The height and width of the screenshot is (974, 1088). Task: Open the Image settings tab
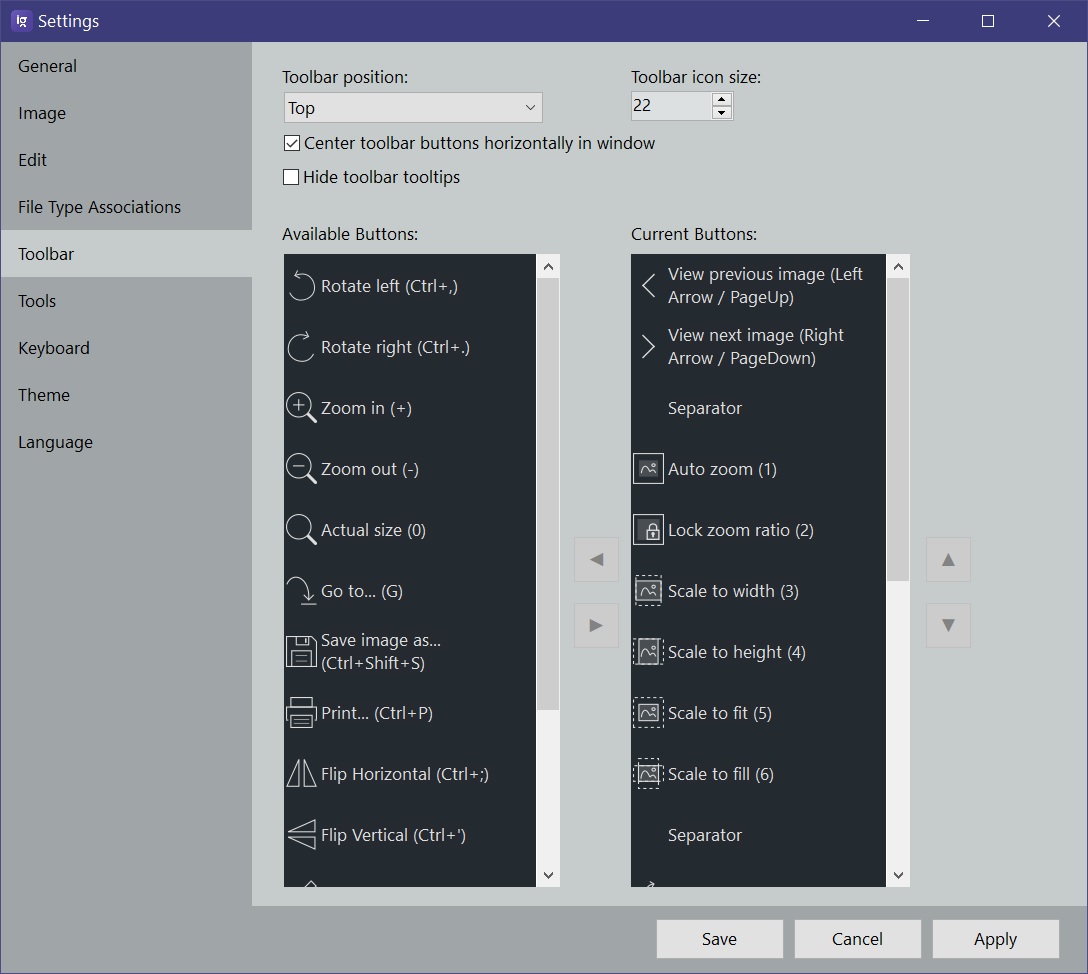126,113
